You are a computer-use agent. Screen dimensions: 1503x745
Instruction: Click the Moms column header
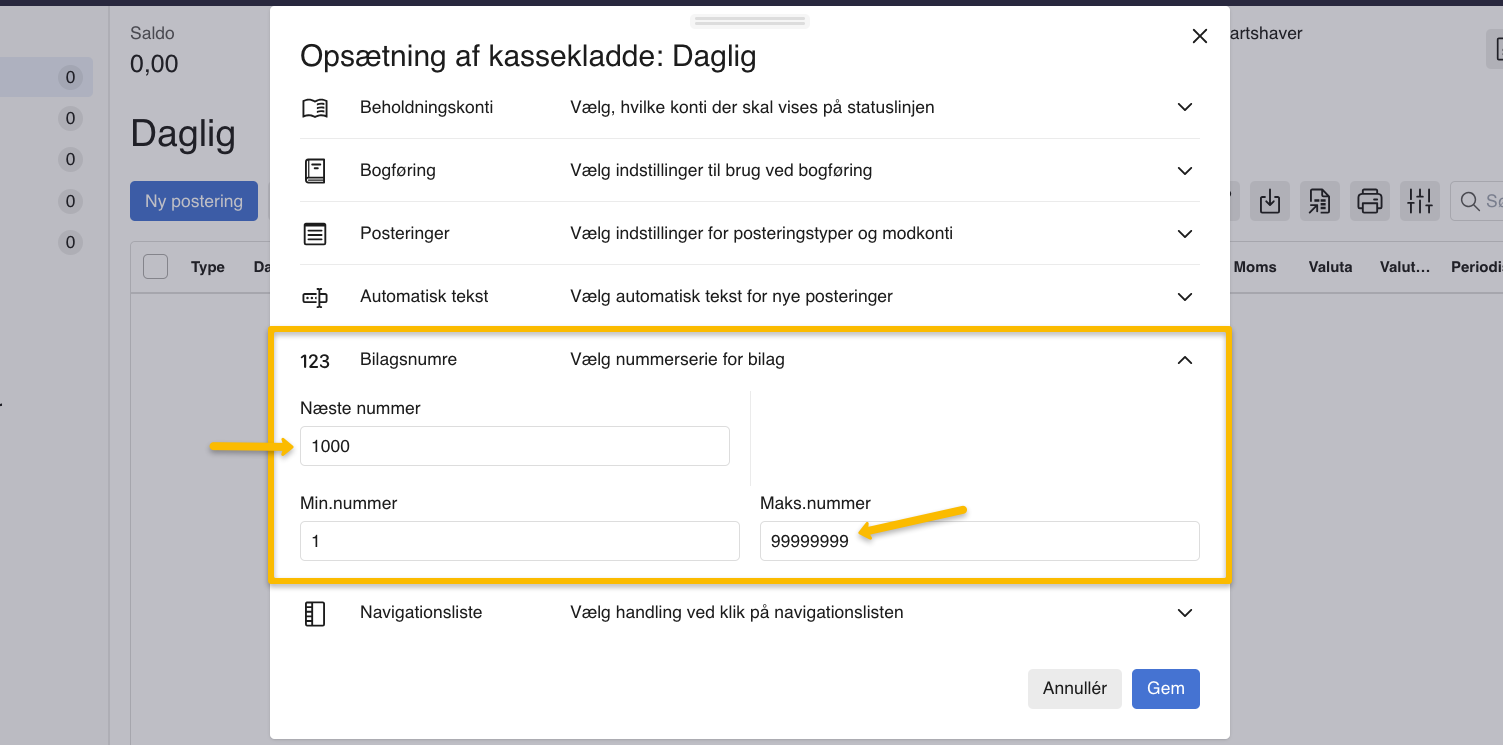point(1256,266)
